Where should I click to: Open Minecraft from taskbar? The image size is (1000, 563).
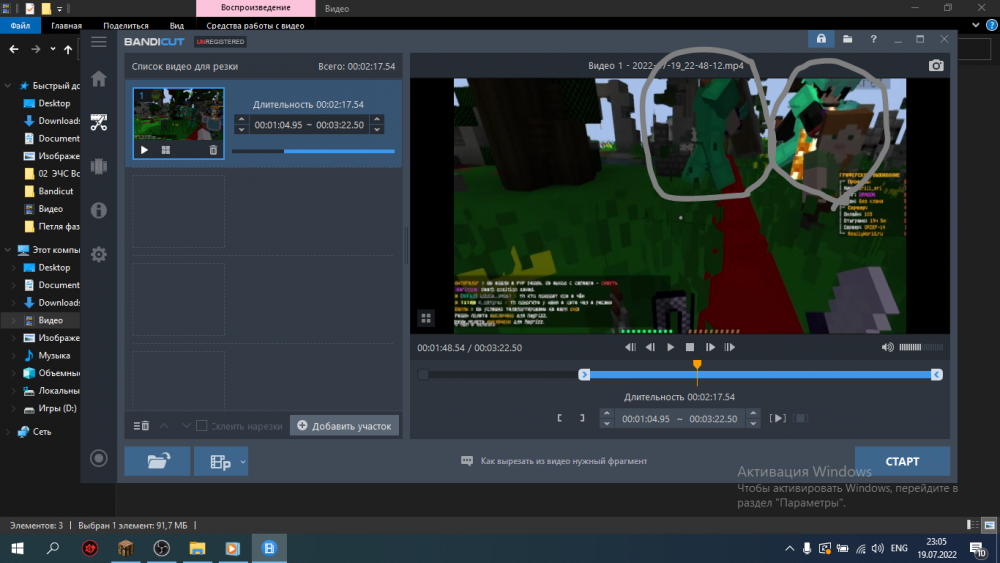click(x=126, y=548)
